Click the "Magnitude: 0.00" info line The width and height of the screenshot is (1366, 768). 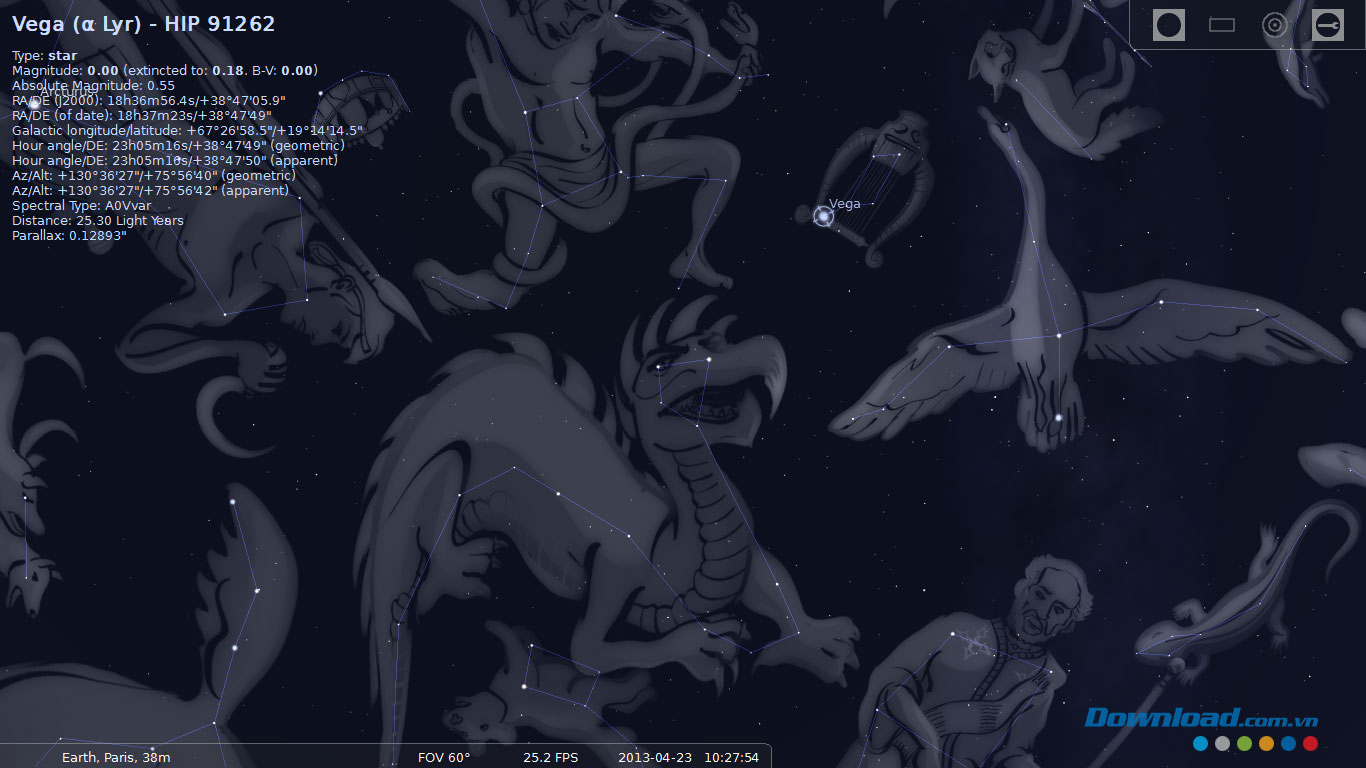click(x=165, y=71)
